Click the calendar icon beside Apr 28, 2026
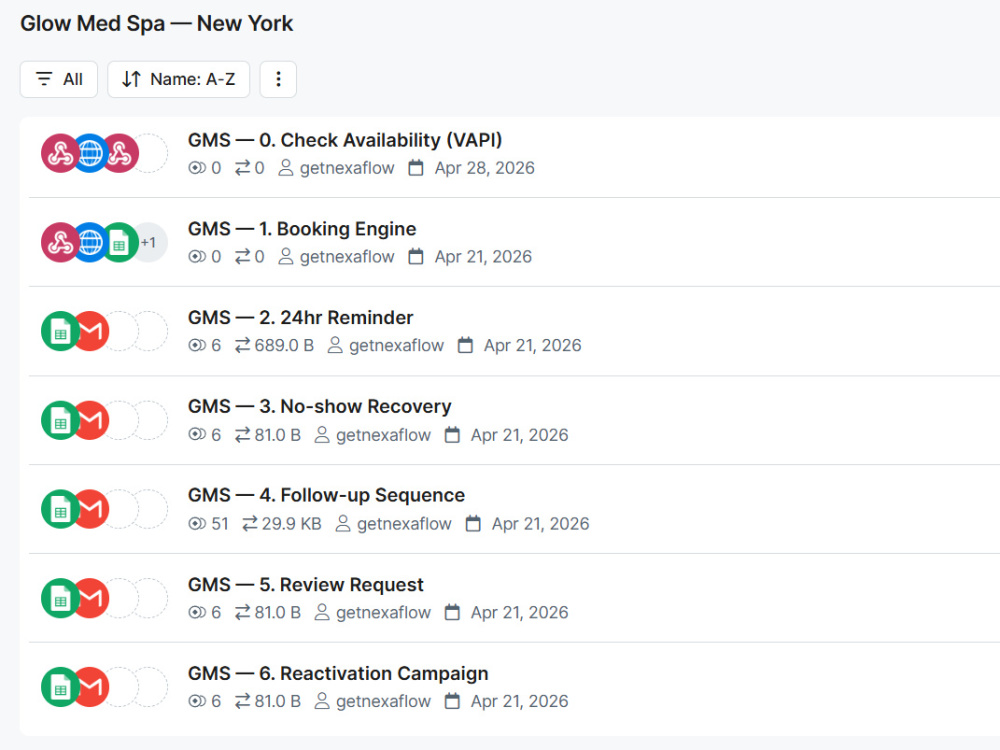The image size is (1000, 750). (x=416, y=168)
